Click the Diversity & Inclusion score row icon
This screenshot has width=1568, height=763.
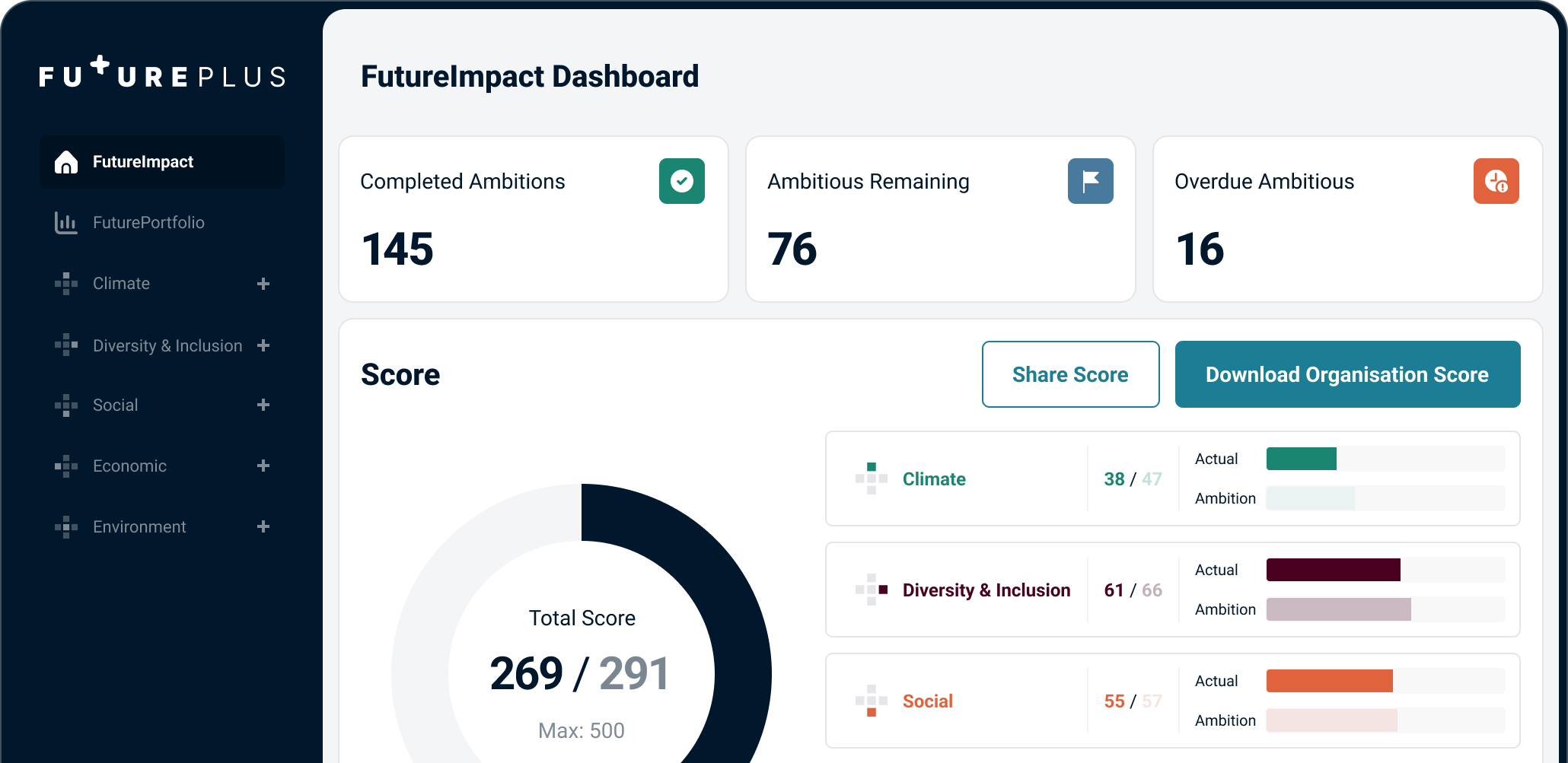coord(872,590)
